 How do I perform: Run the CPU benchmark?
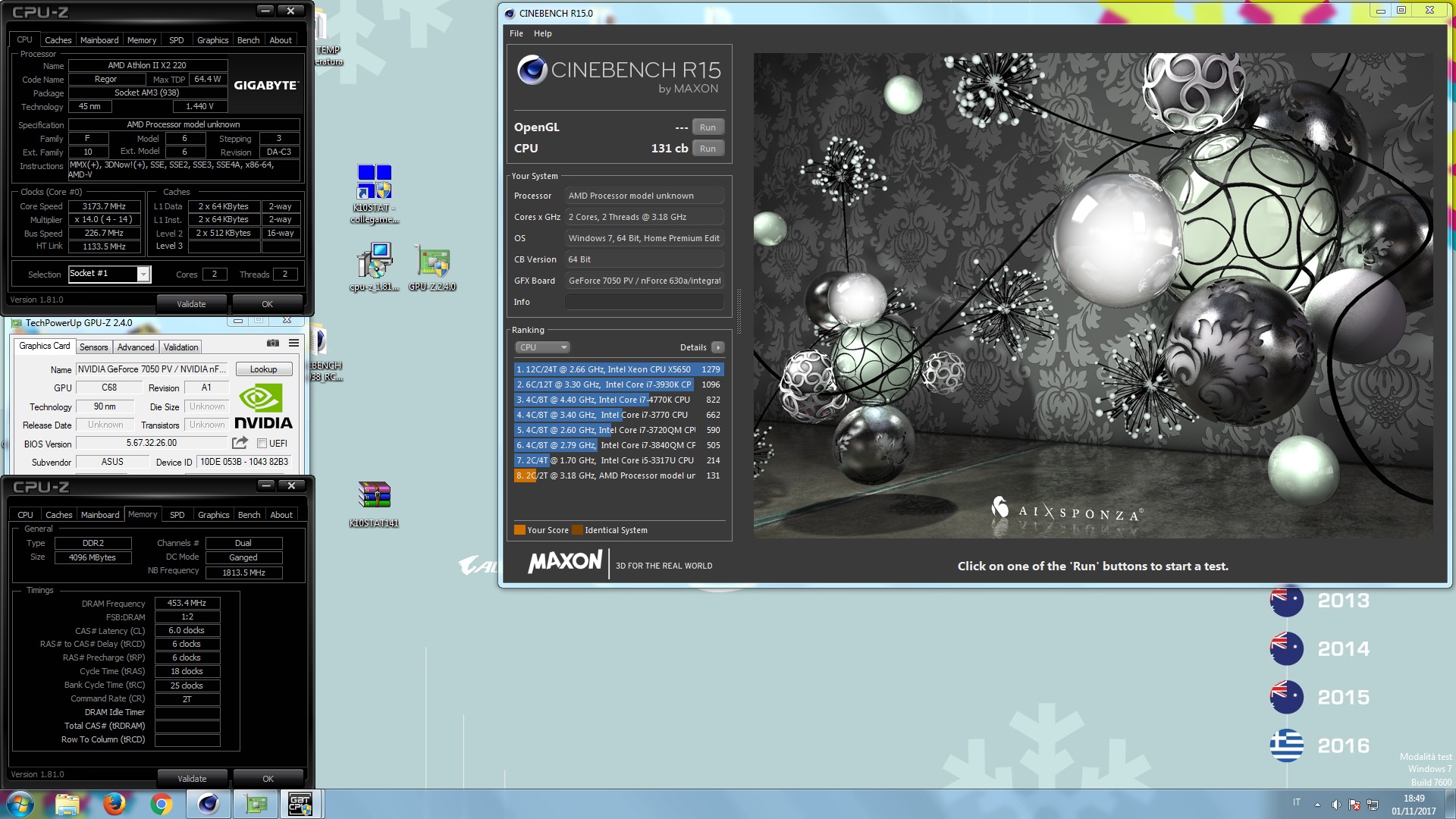coord(708,149)
